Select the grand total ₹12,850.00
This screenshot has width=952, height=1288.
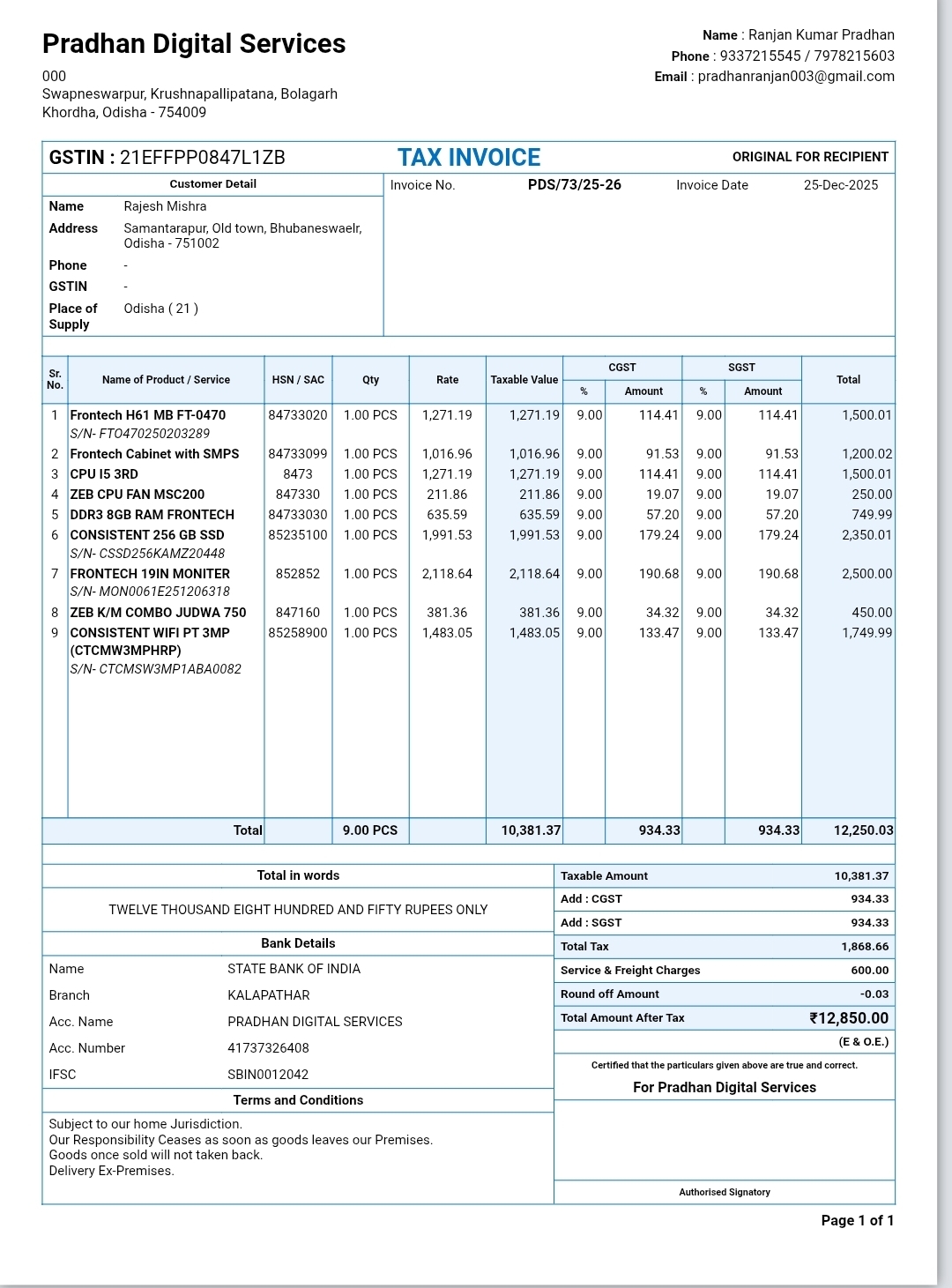point(849,1018)
